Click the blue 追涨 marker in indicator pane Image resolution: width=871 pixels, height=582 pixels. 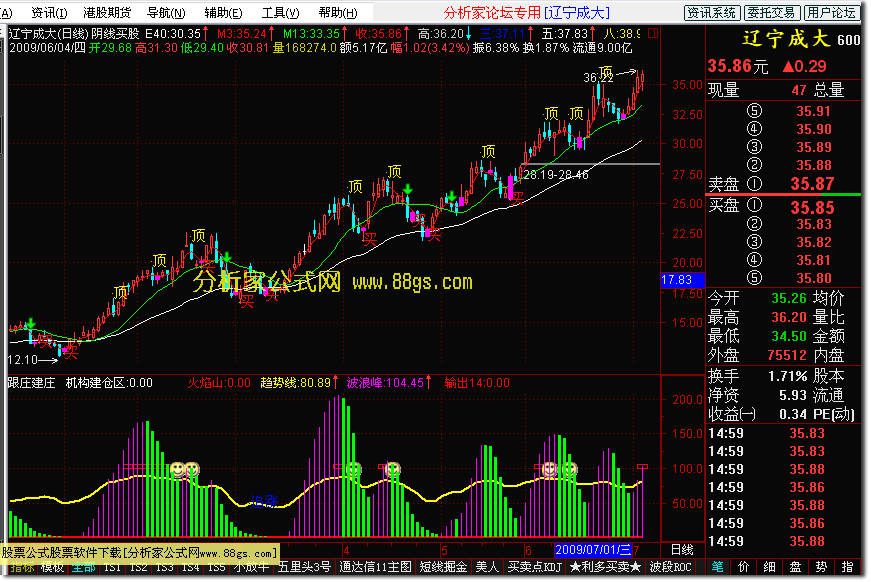point(263,501)
